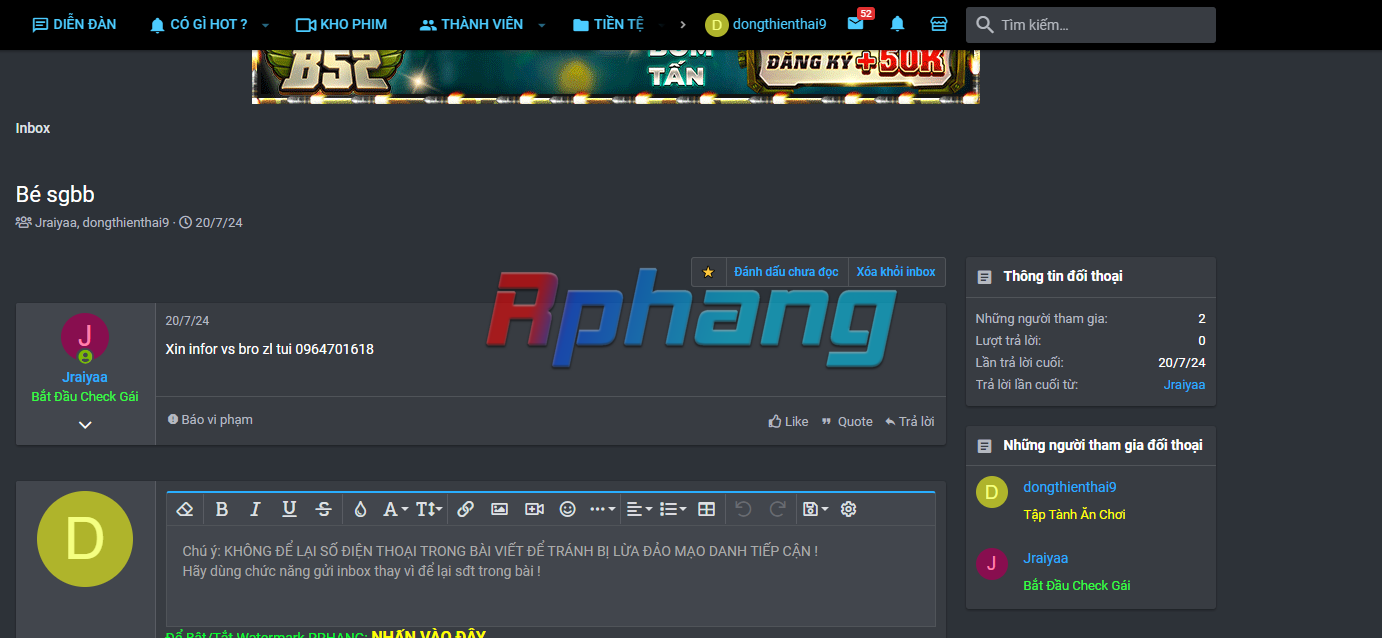Click the Bé sgbb conversation title

tap(55, 195)
